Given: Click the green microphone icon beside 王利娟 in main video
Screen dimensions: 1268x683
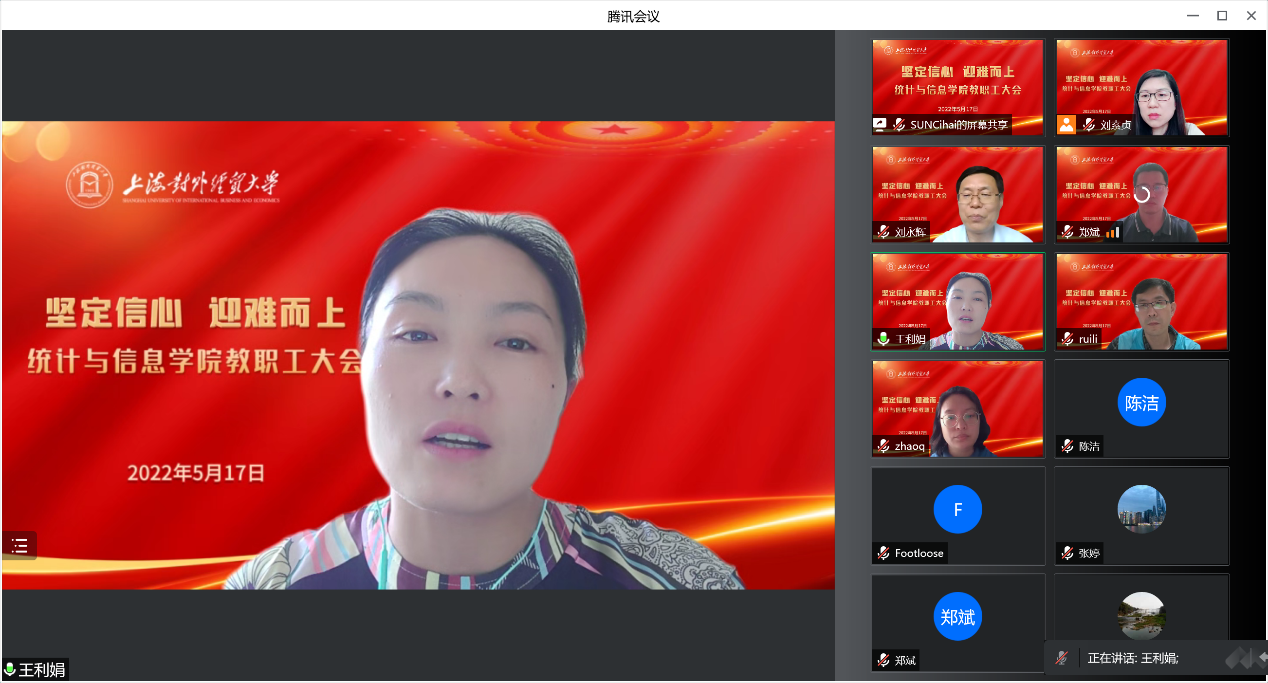Looking at the screenshot, I should pos(10,670).
